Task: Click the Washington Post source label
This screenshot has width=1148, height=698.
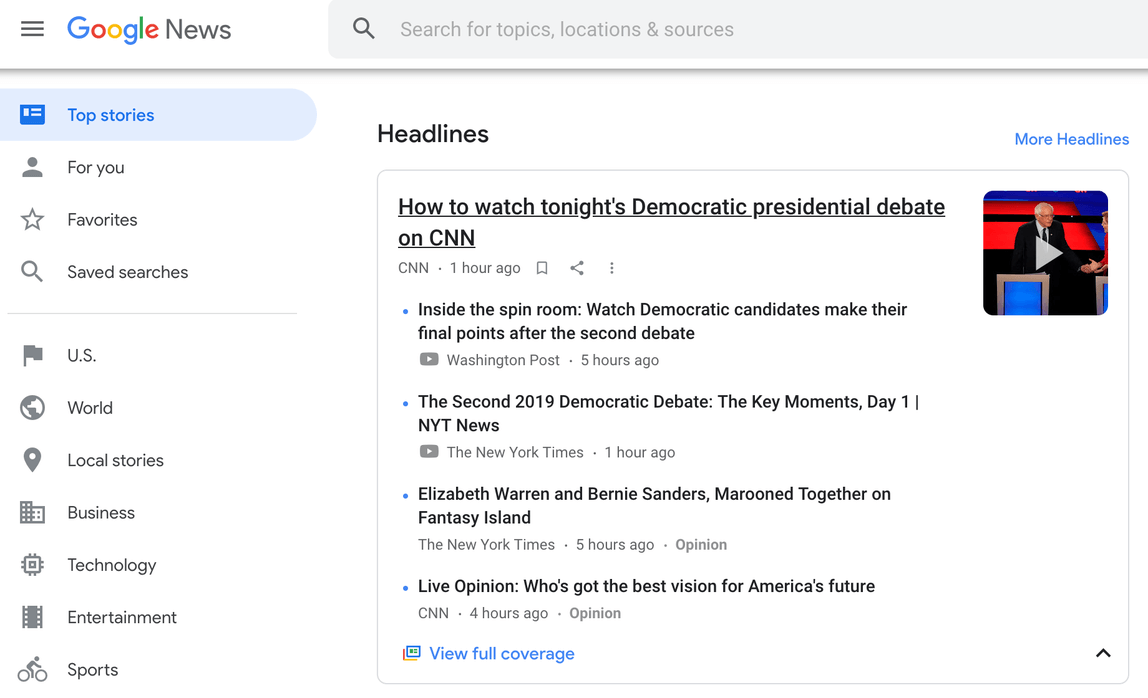Action: click(x=503, y=360)
